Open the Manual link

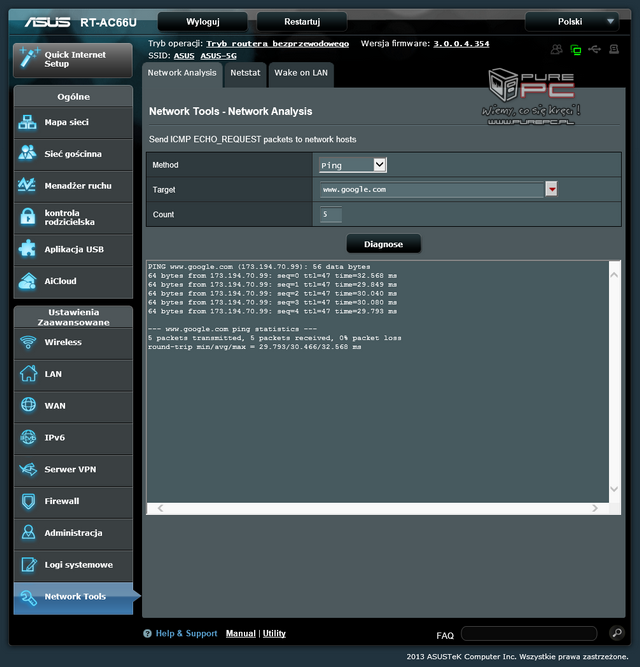pos(241,633)
